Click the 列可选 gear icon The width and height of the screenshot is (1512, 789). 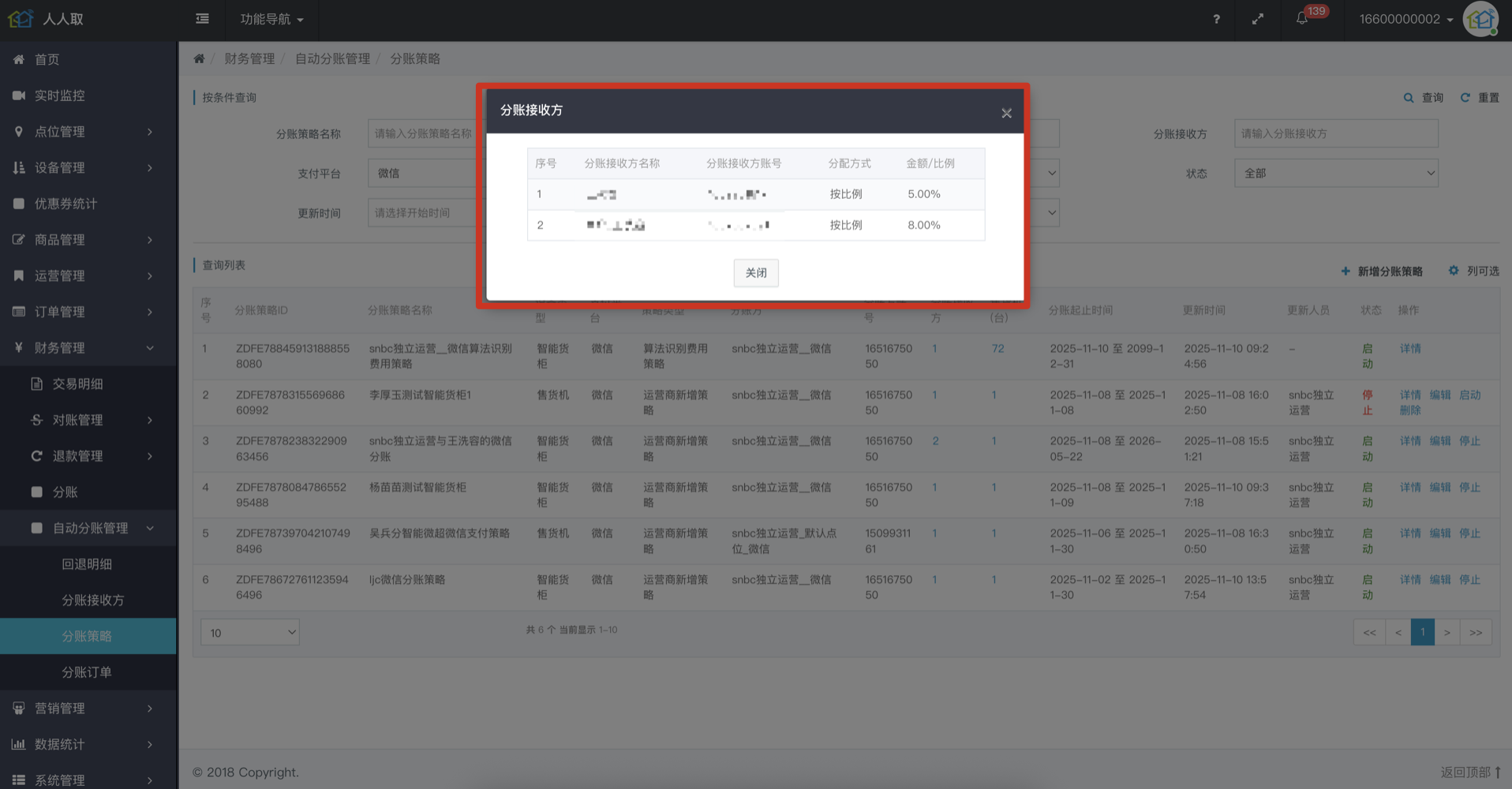tap(1454, 271)
